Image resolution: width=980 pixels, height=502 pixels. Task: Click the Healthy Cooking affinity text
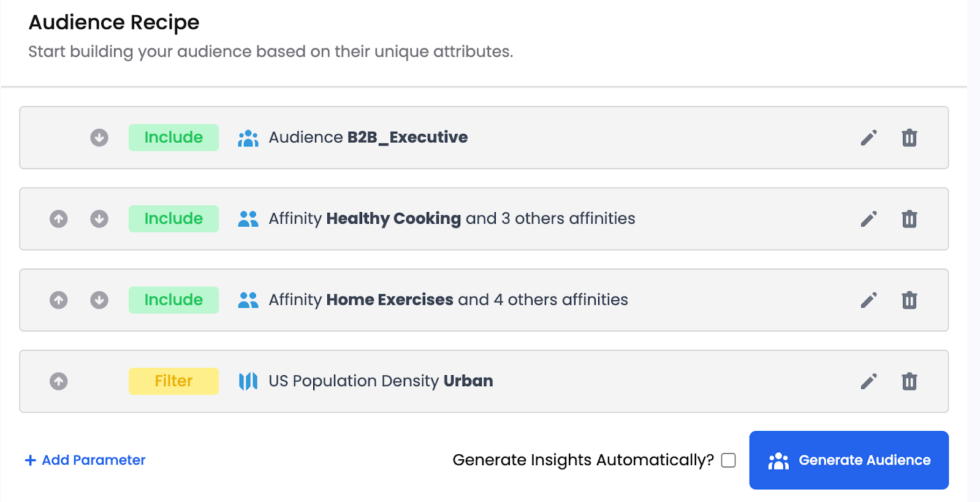pos(393,219)
